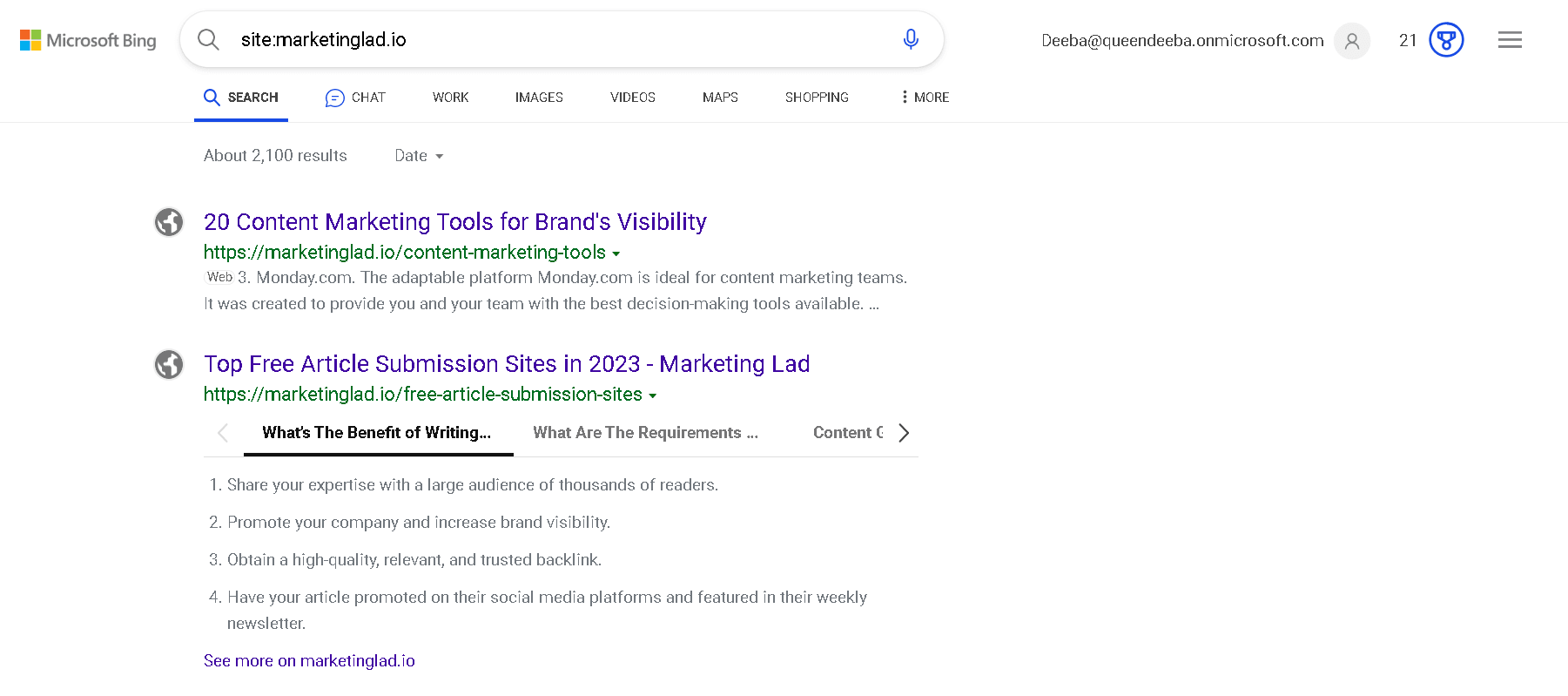Click list item "Promote your company and increase brand visibility"
The image size is (1568, 696).
[419, 523]
